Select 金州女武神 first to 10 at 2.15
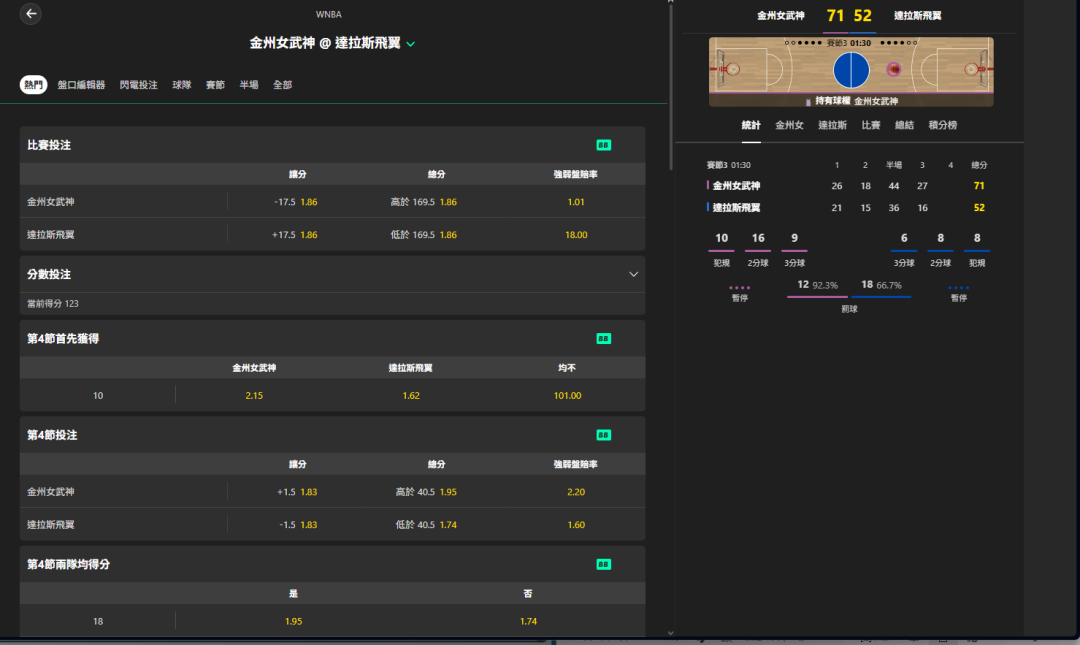 254,396
